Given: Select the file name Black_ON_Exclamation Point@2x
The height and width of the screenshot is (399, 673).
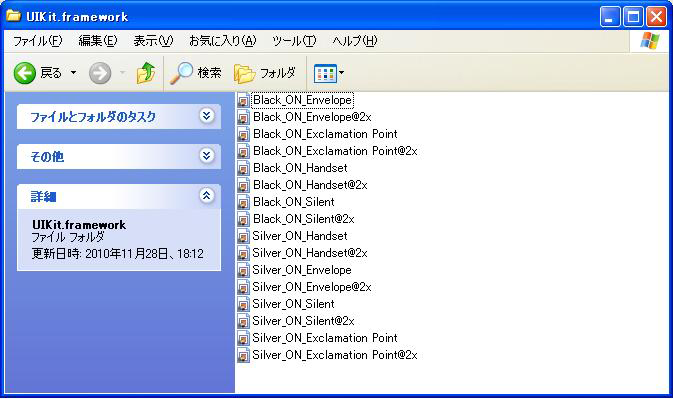Looking at the screenshot, I should coord(335,151).
